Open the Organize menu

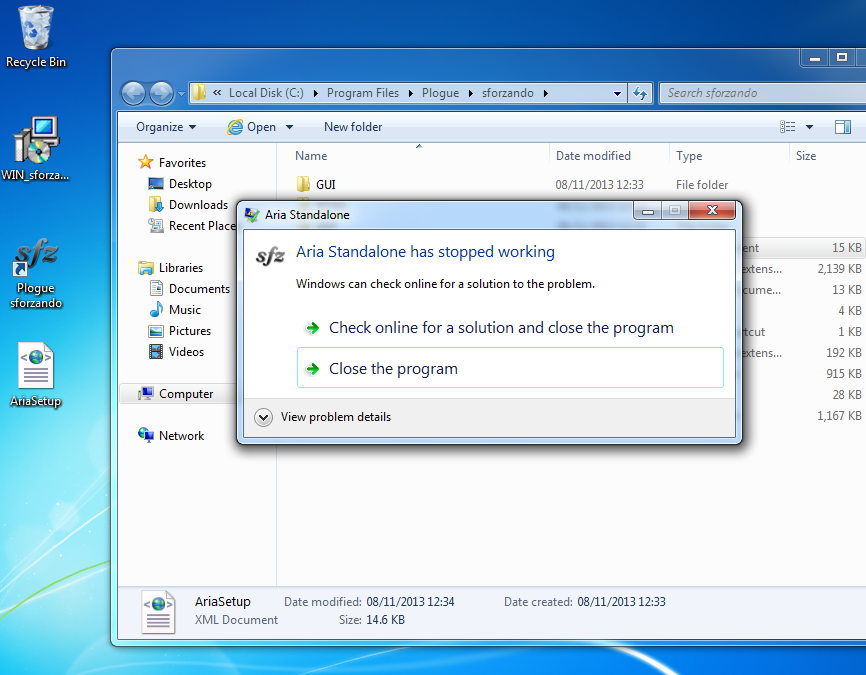pos(166,127)
